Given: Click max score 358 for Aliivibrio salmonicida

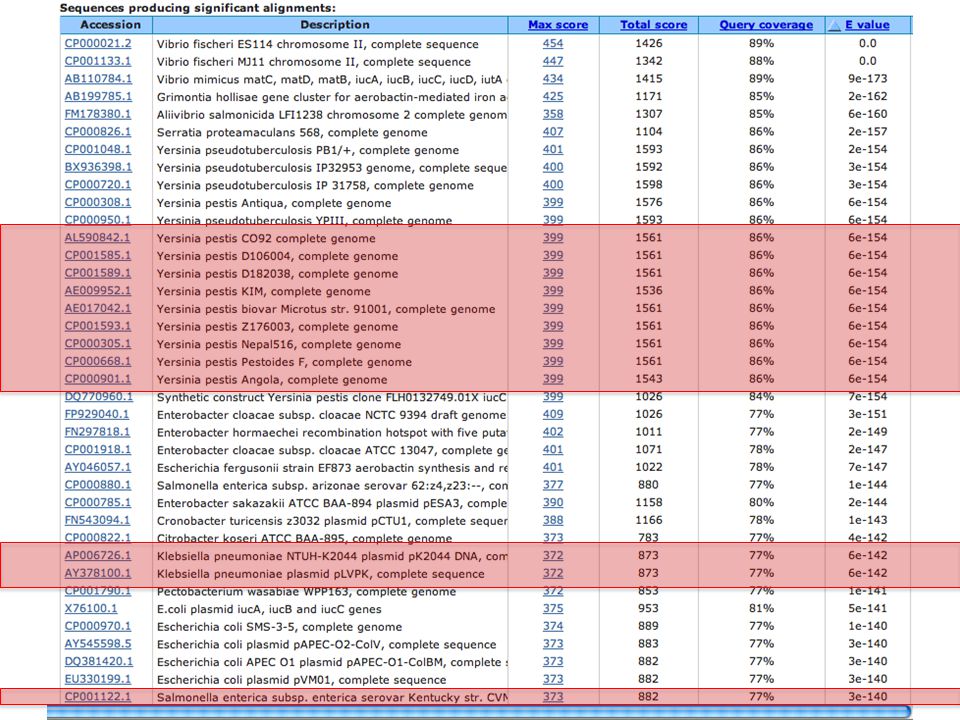Looking at the screenshot, I should click(x=553, y=114).
